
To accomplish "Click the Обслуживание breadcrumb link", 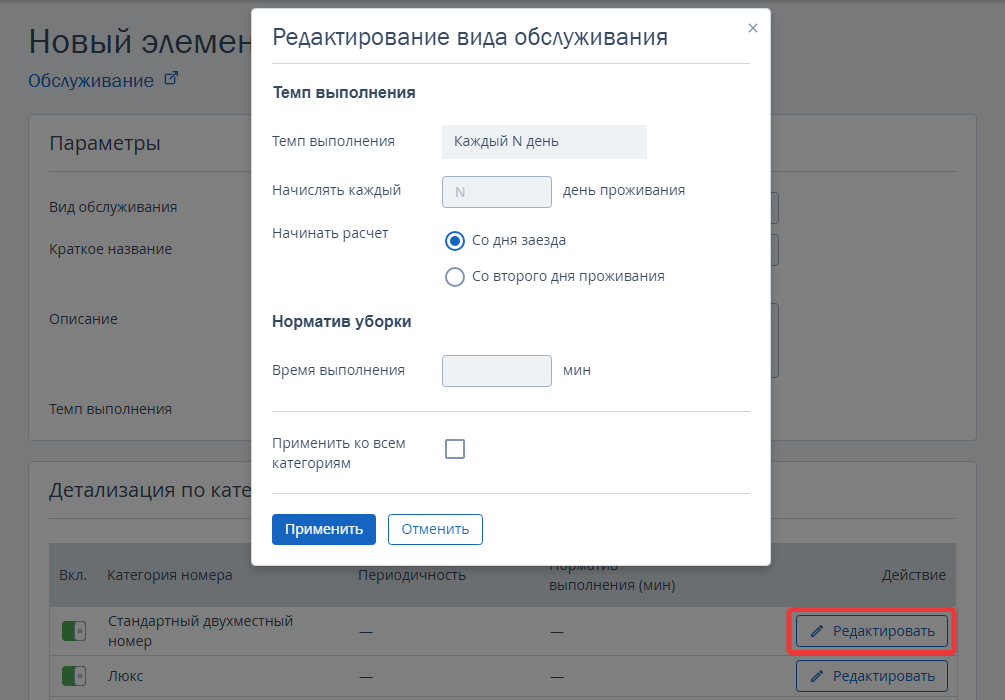I will pyautogui.click(x=91, y=81).
